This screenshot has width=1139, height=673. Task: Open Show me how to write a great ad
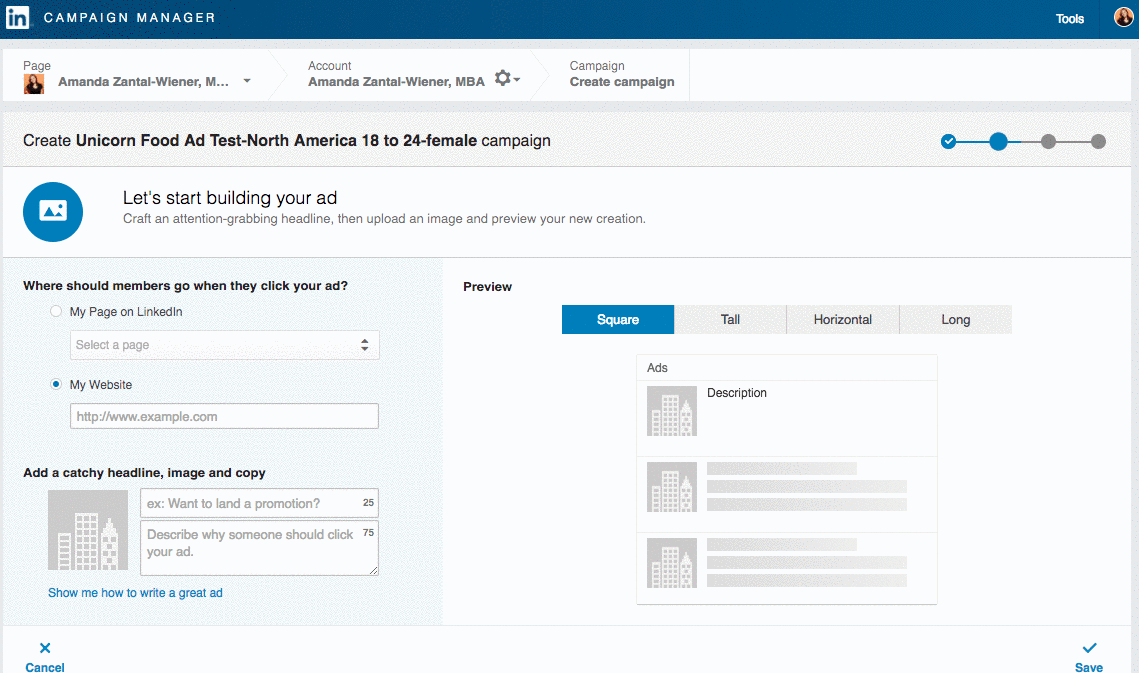coord(135,593)
